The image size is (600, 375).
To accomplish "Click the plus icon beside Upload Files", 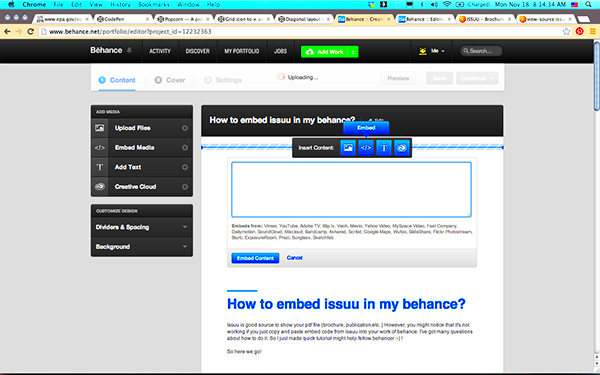I will tap(185, 128).
